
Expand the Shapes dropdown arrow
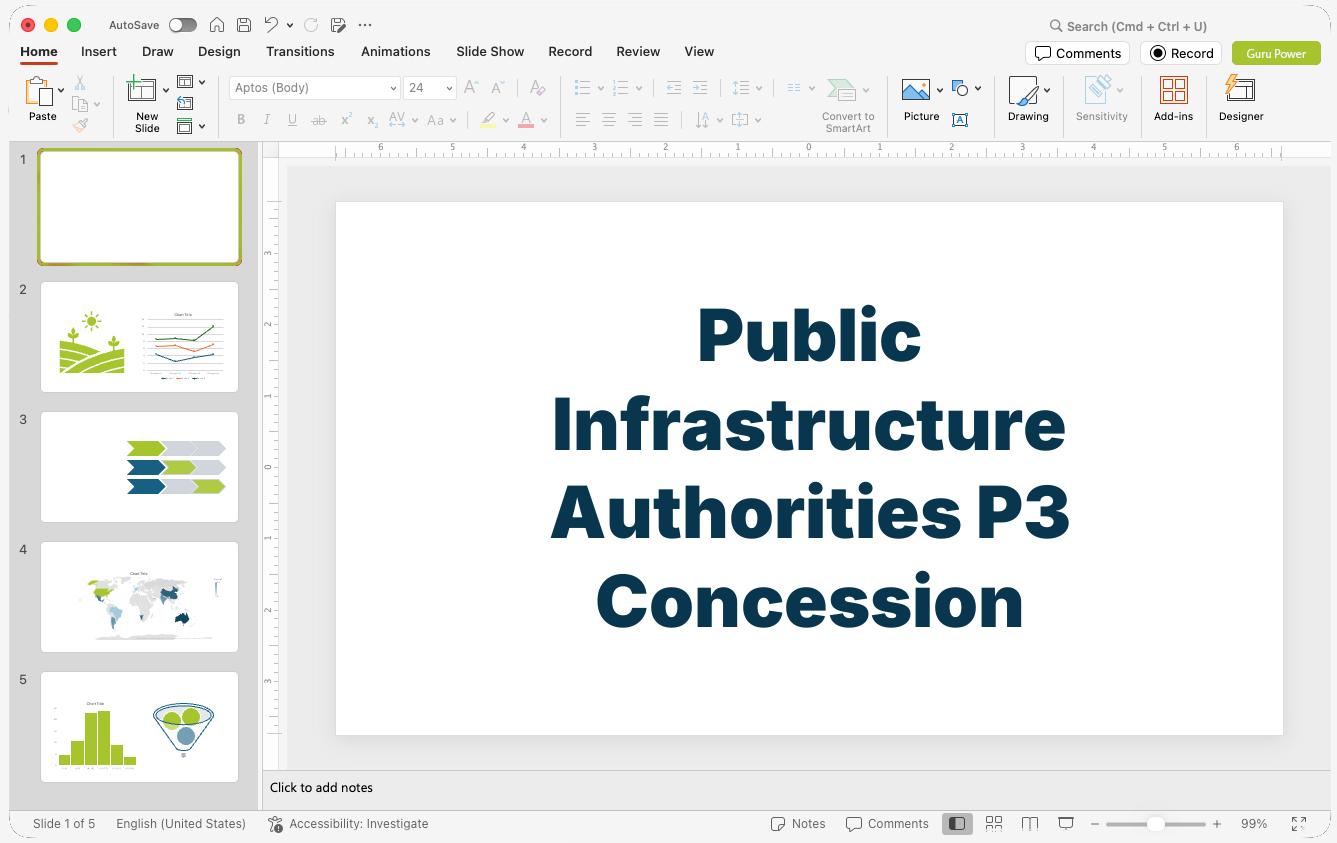coord(978,88)
